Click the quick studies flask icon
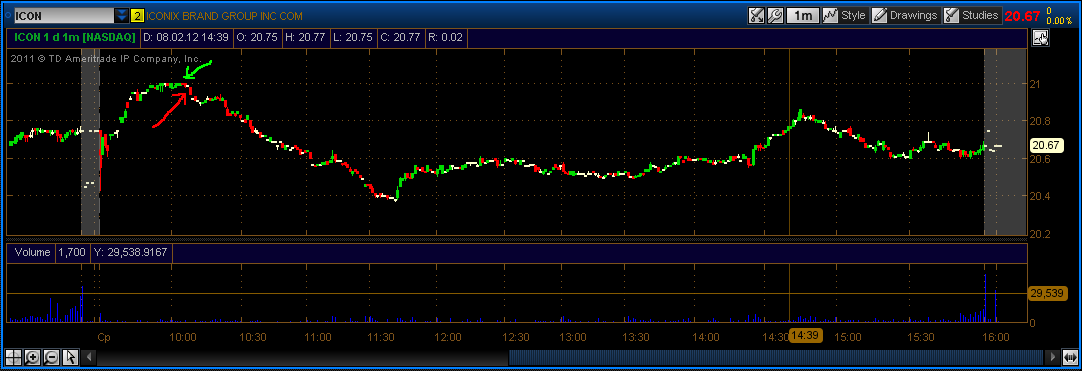 pyautogui.click(x=757, y=15)
